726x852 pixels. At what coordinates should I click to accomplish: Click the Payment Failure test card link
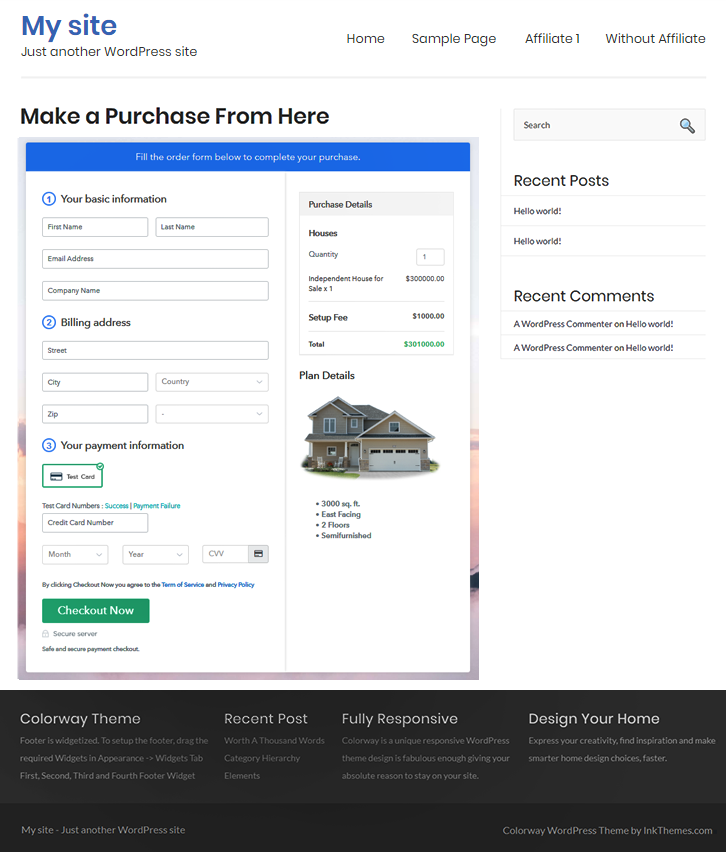tap(157, 506)
